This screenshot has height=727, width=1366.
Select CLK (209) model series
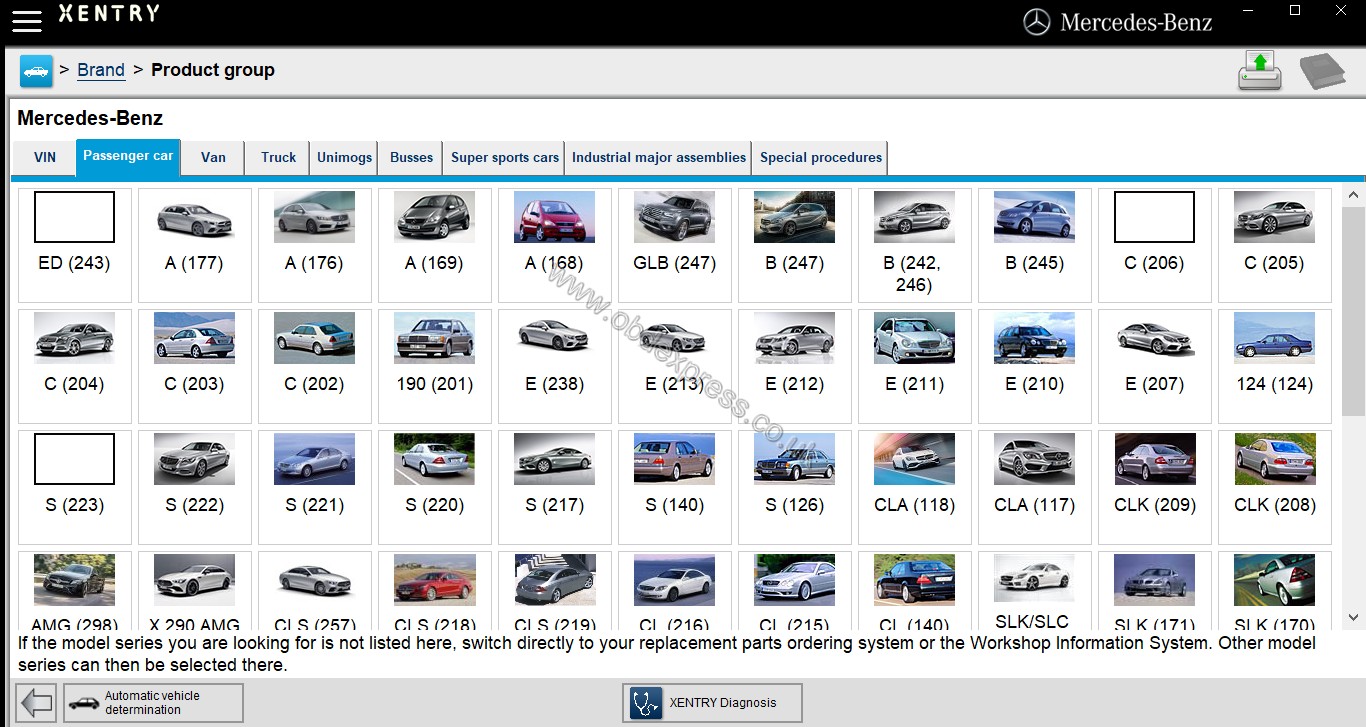click(1155, 487)
